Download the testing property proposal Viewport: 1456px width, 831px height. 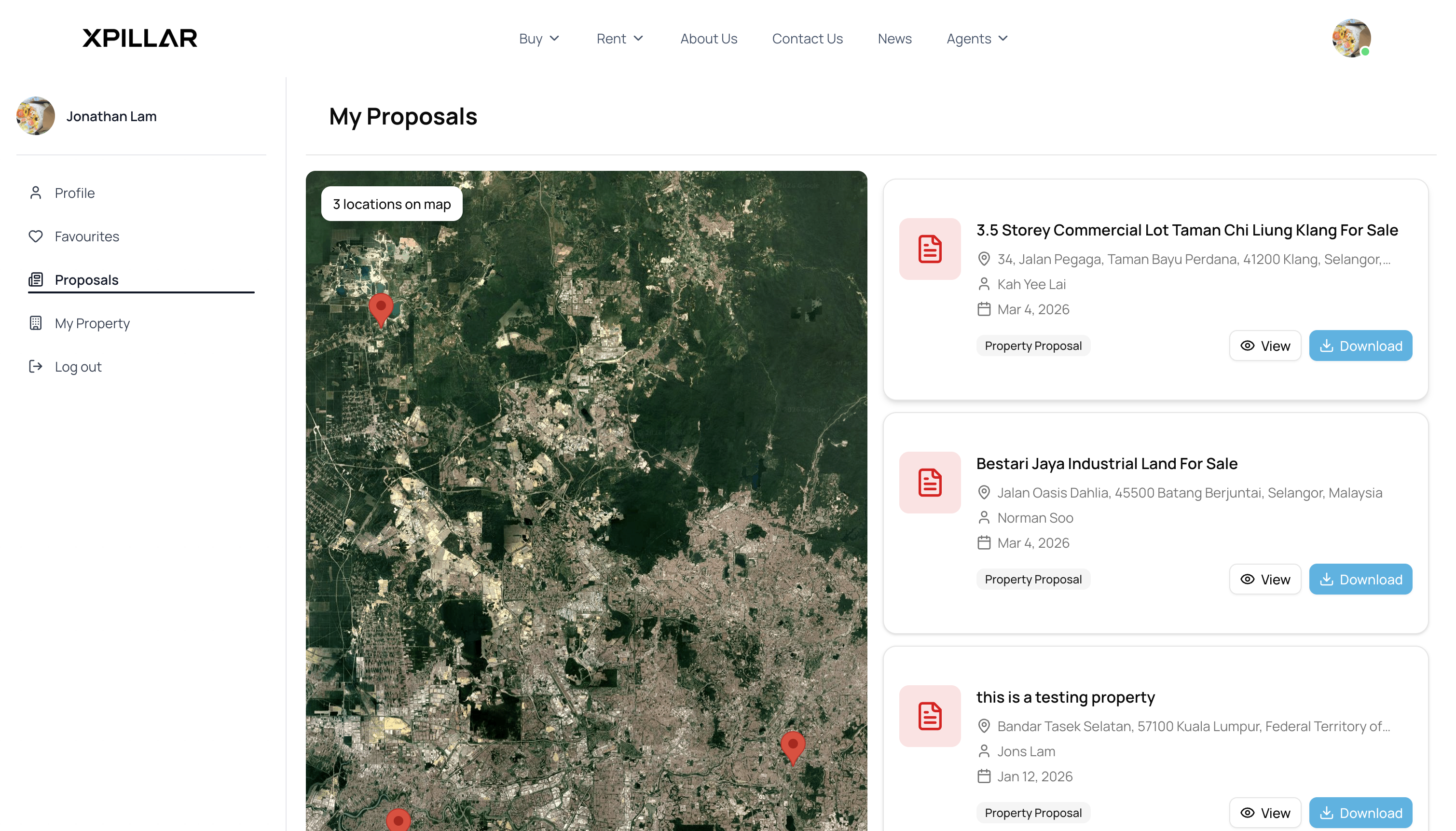(1360, 812)
